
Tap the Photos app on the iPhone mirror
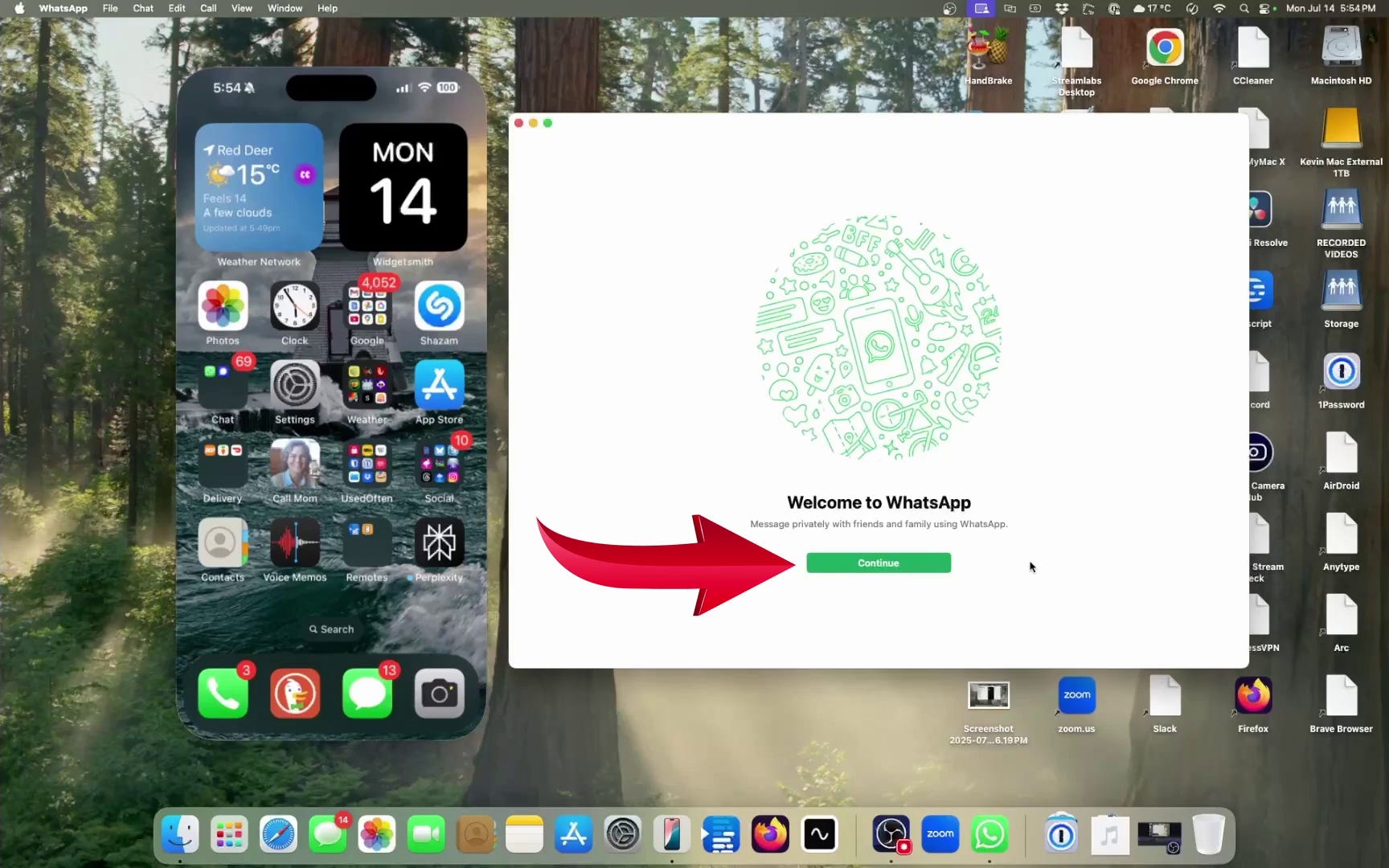tap(223, 306)
